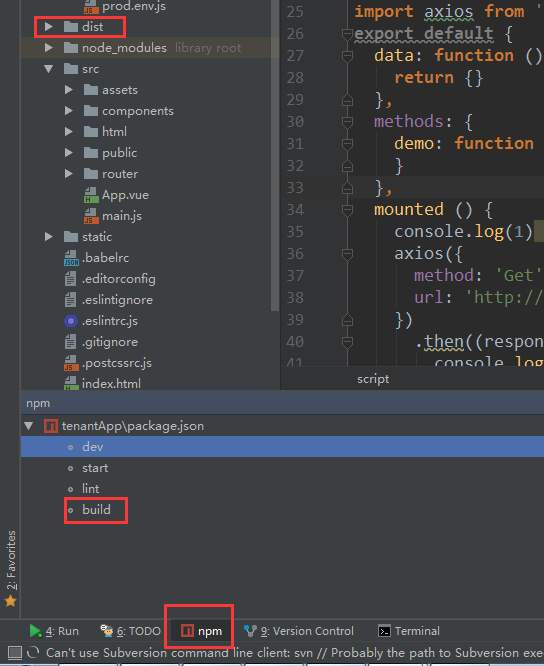The image size is (544, 666).
Task: Click the App.vue file icon
Action: coord(91,195)
